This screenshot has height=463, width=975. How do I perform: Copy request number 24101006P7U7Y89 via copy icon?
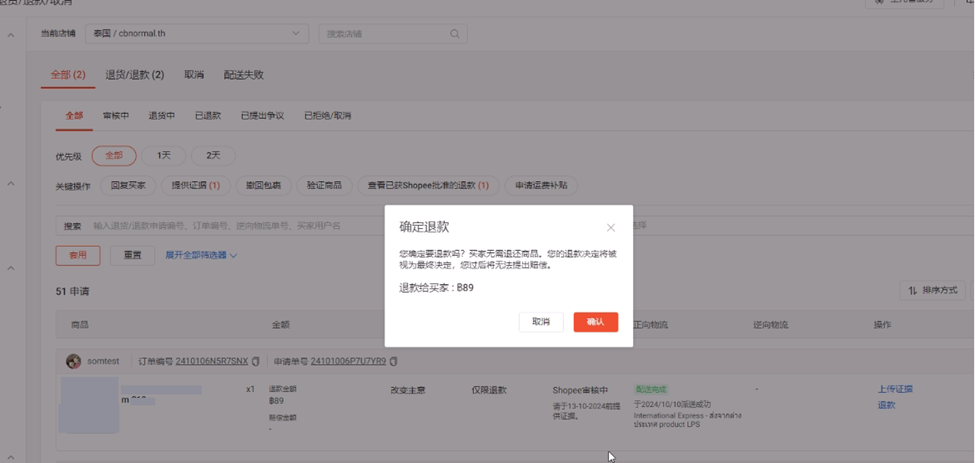tap(394, 361)
